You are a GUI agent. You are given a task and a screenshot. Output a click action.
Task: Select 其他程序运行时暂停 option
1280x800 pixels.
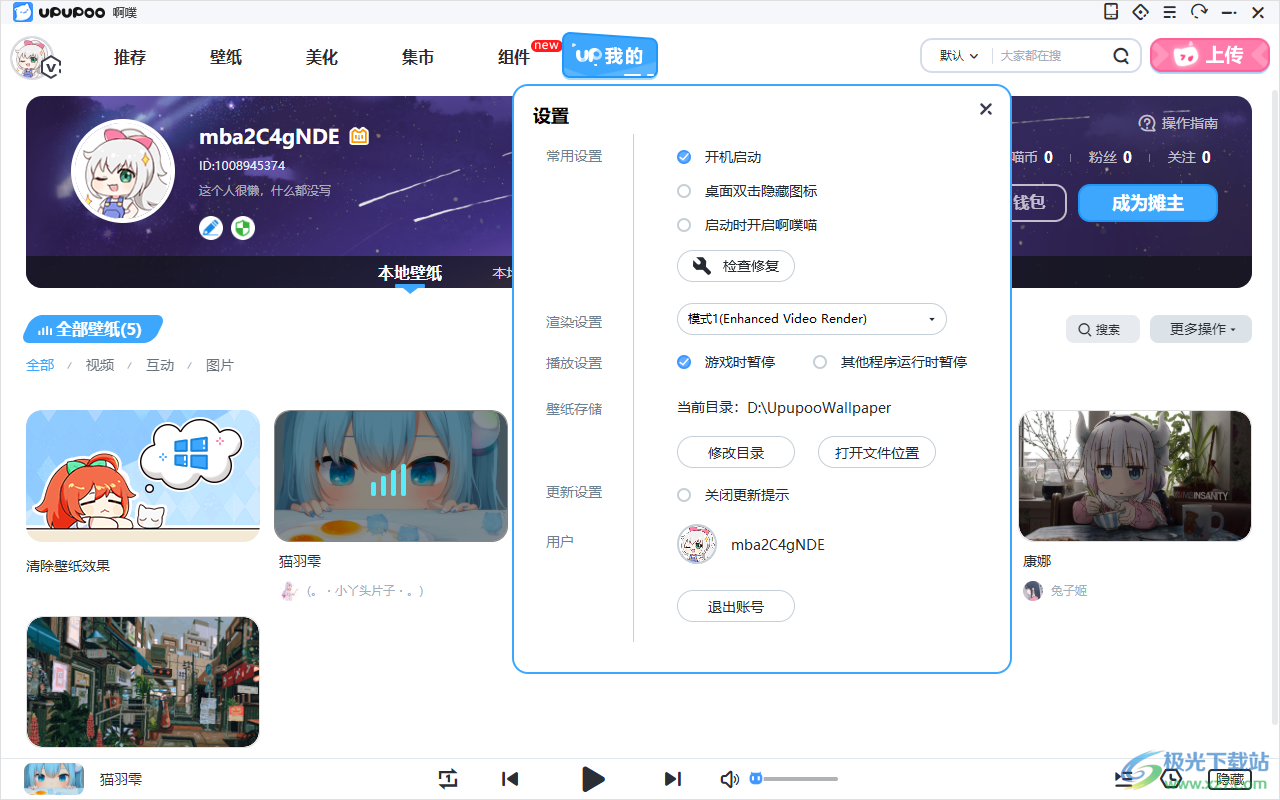820,362
